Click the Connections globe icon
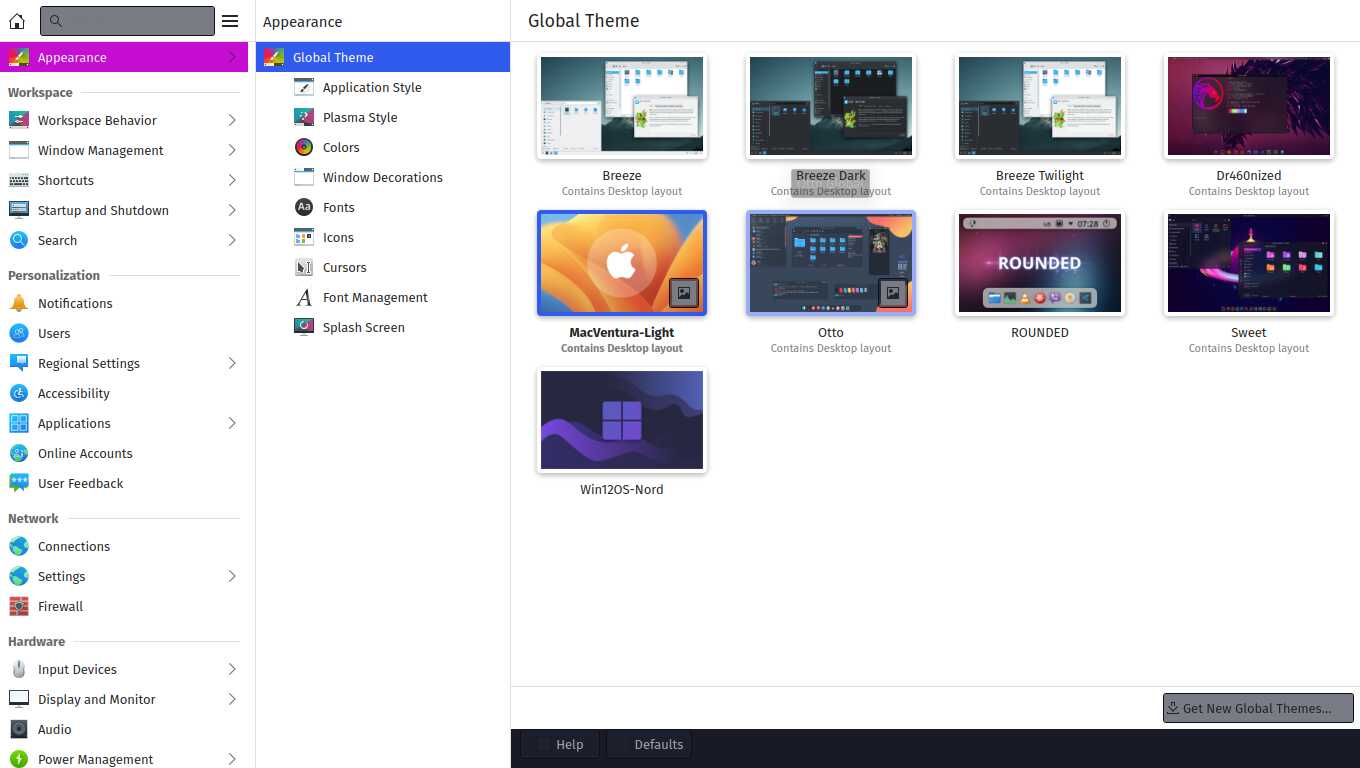 pos(19,546)
